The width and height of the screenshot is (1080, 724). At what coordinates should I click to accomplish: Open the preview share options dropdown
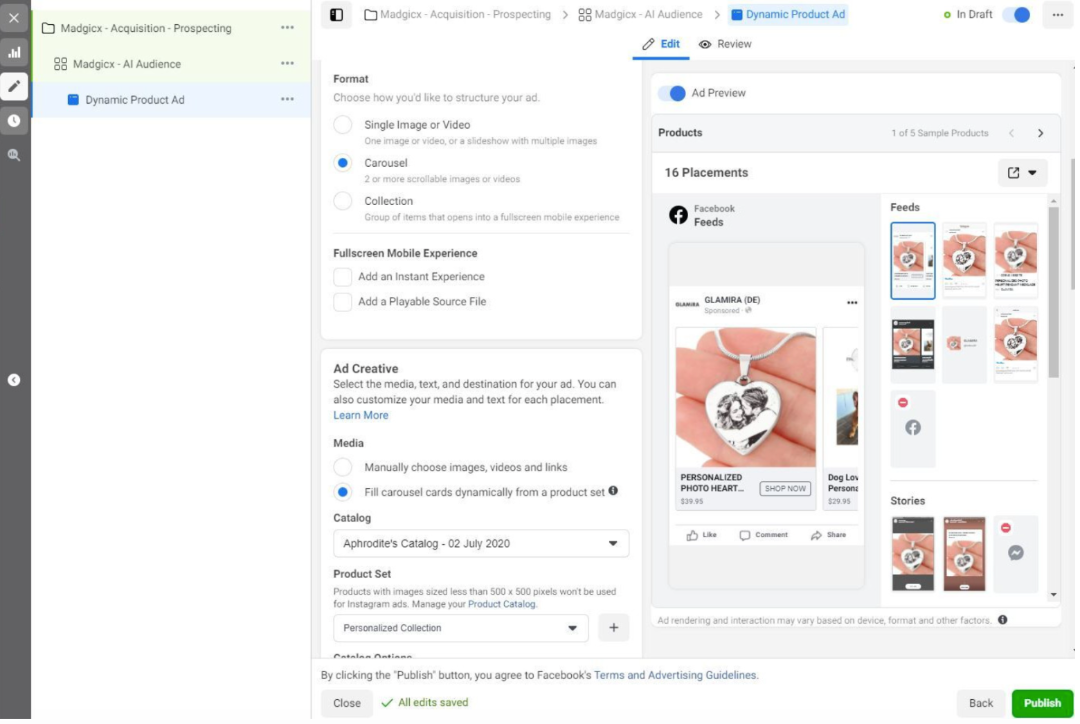pyautogui.click(x=1022, y=173)
